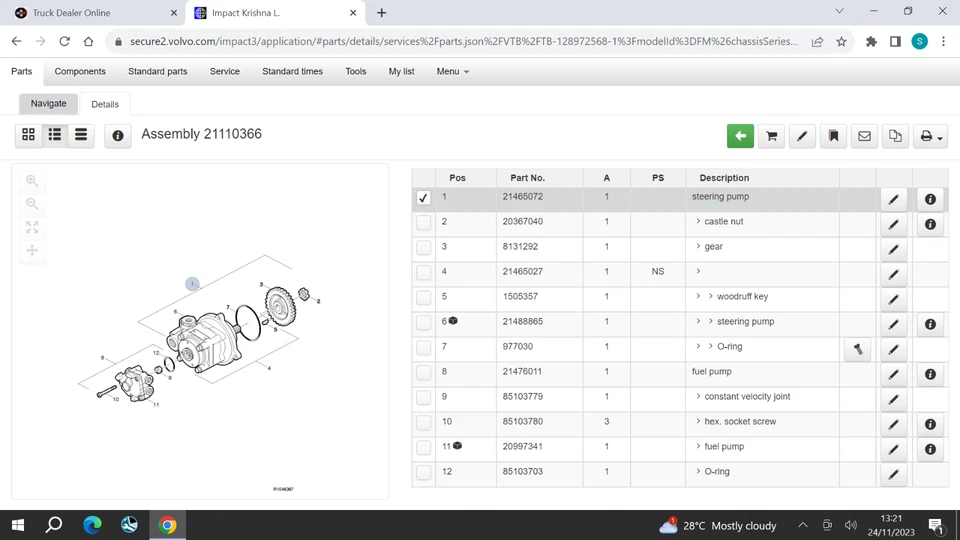Open the Tools menu
Image resolution: width=960 pixels, height=540 pixels.
356,72
